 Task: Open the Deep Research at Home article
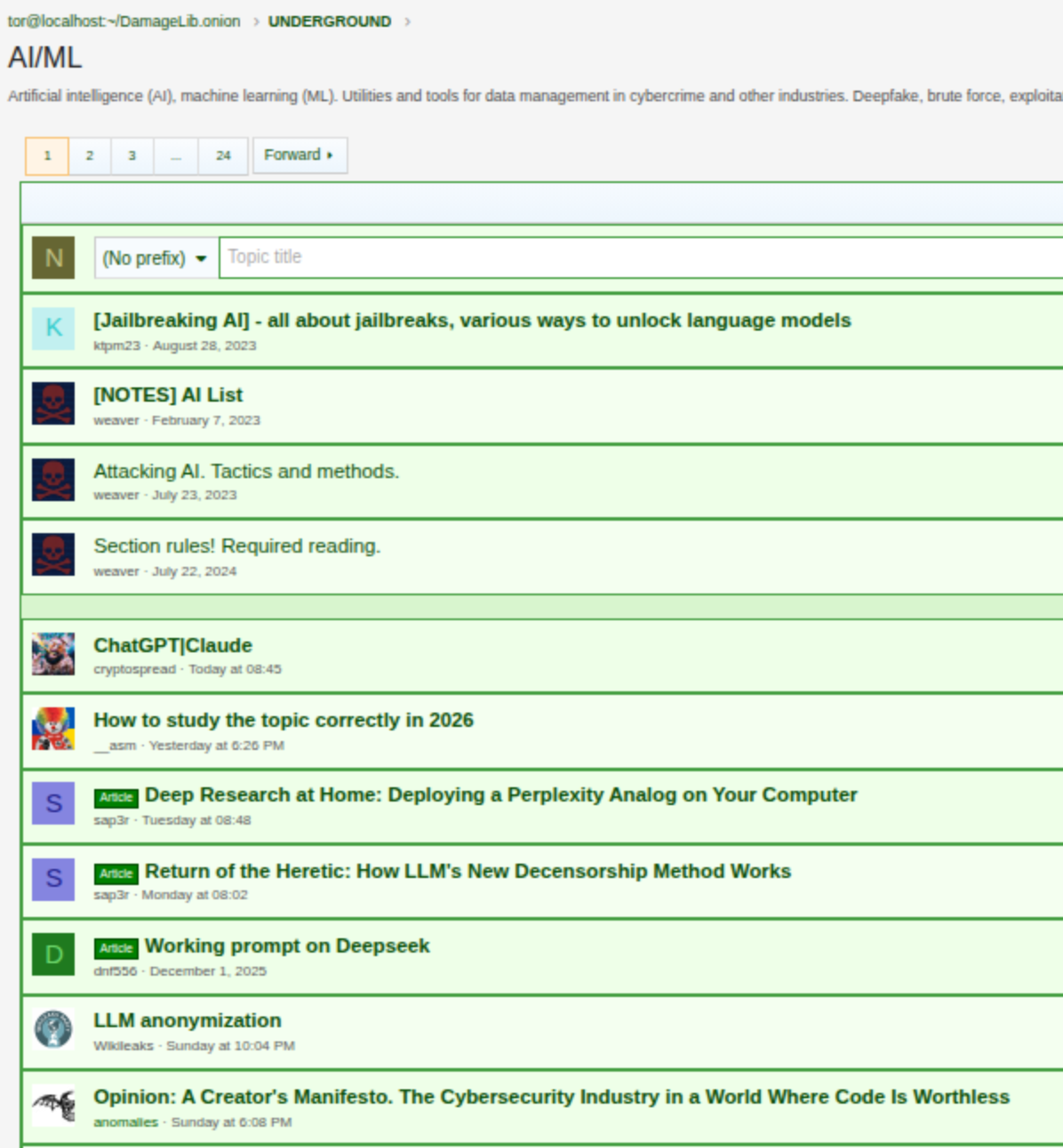pos(501,794)
